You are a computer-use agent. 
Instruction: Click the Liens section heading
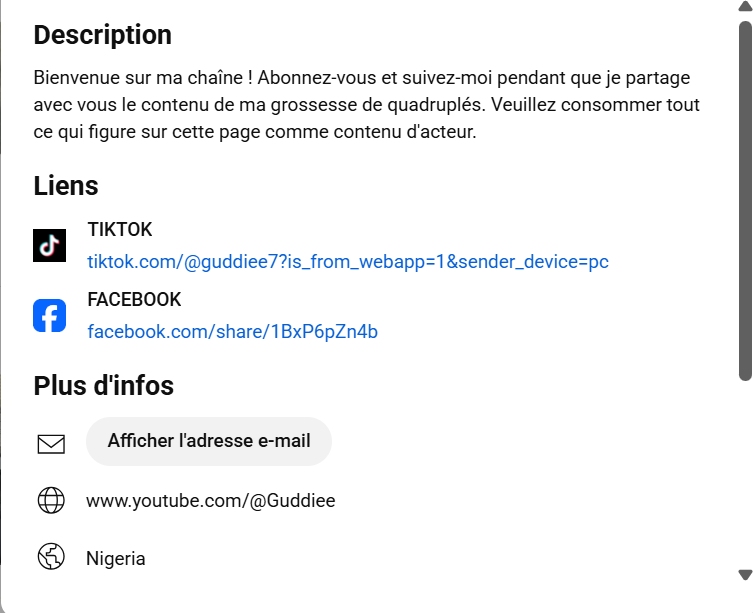(66, 185)
